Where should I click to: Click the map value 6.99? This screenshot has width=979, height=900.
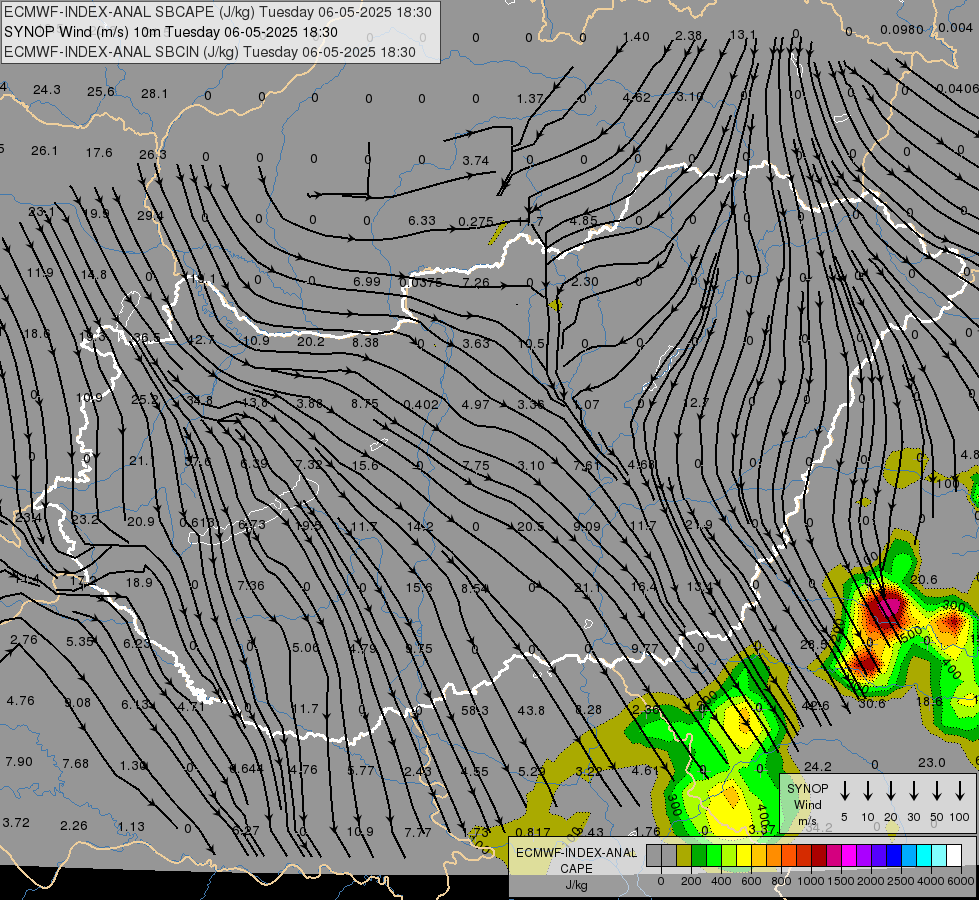367,281
